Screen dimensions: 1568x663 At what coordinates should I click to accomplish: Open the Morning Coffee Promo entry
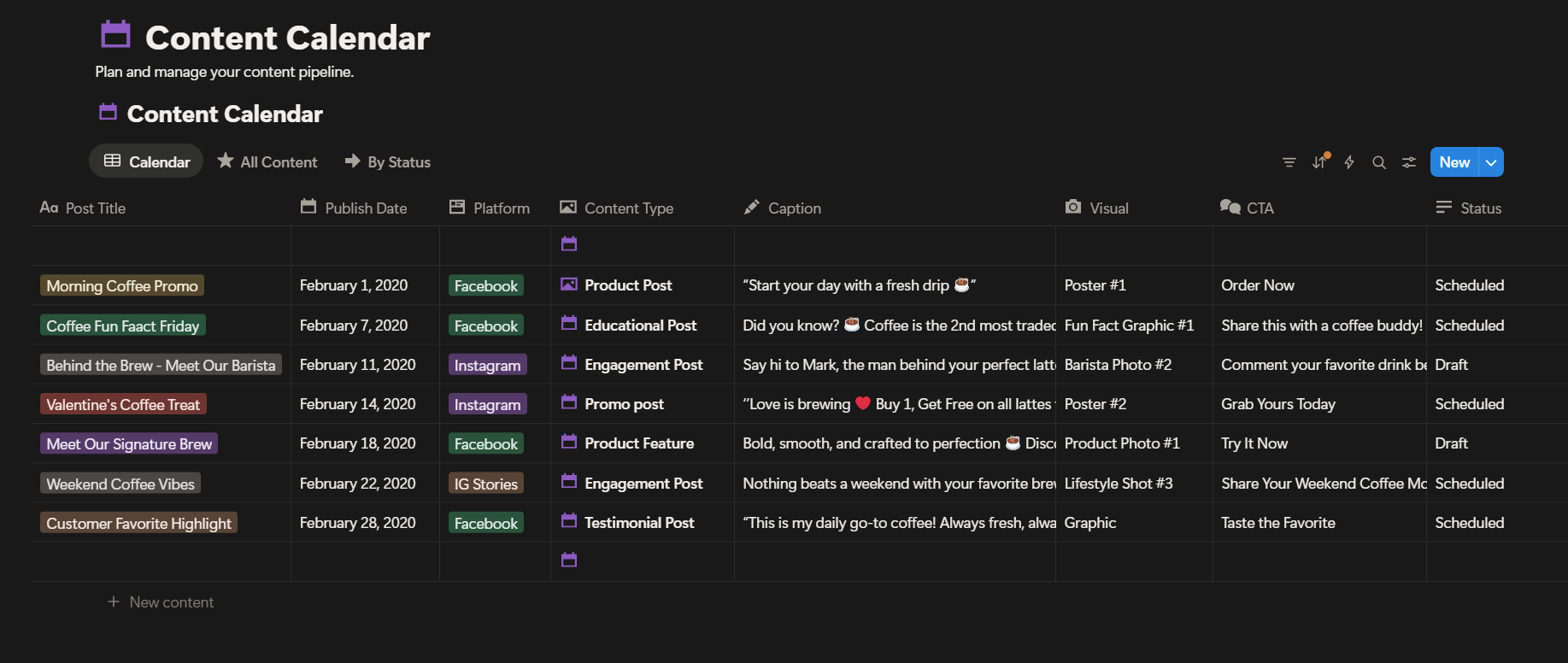point(122,285)
